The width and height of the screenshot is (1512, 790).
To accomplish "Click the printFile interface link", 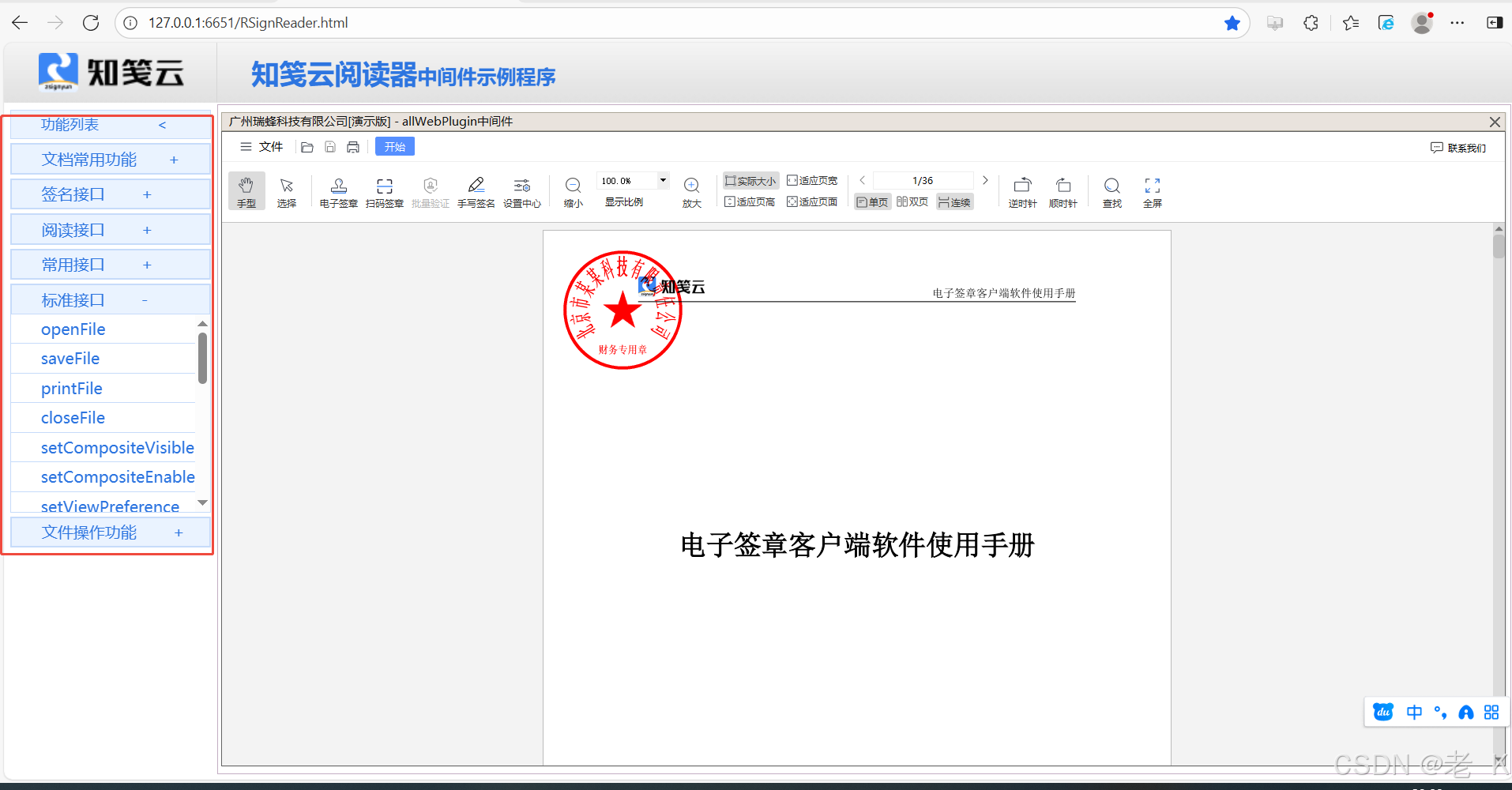I will click(71, 389).
